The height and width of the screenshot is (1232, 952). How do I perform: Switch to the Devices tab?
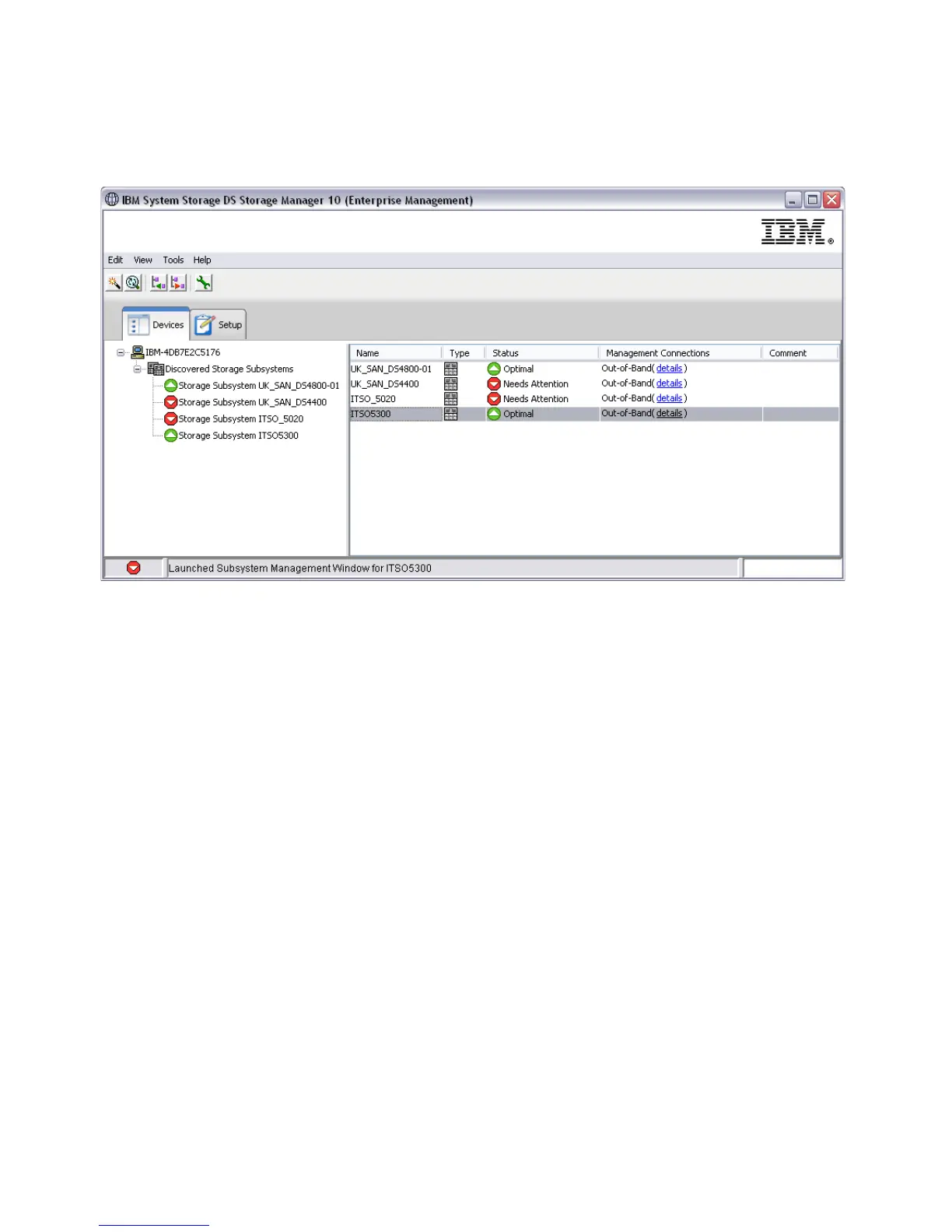pos(156,324)
